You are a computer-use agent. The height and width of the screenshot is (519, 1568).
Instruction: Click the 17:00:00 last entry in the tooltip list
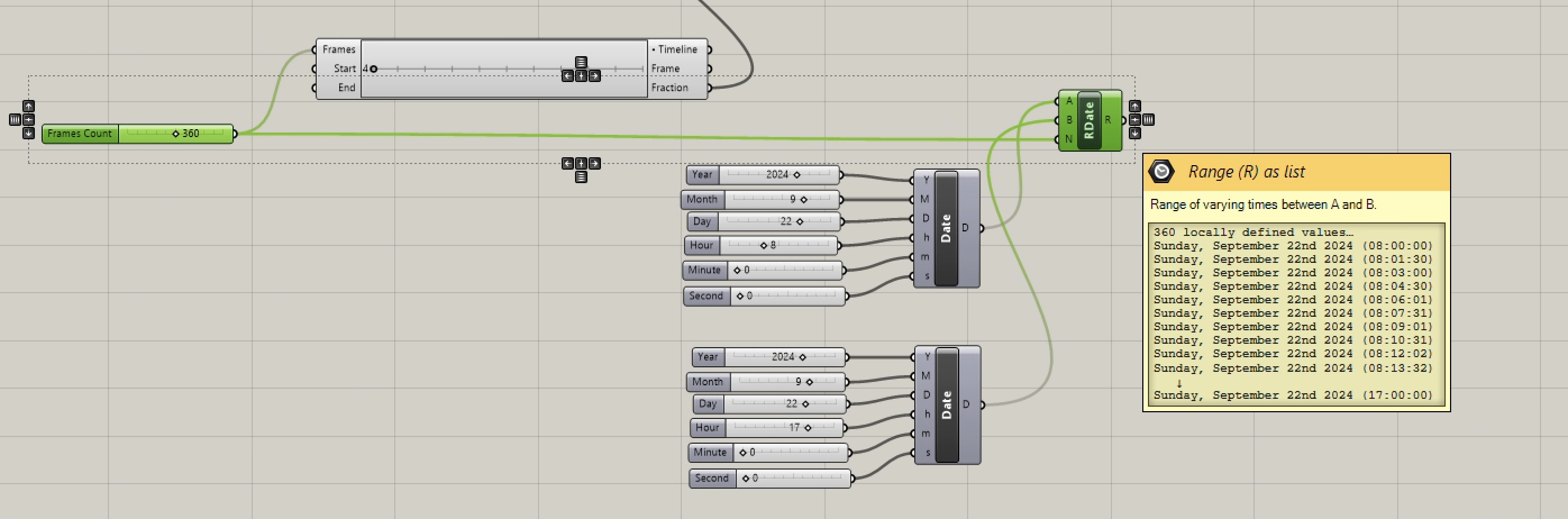[x=1293, y=395]
